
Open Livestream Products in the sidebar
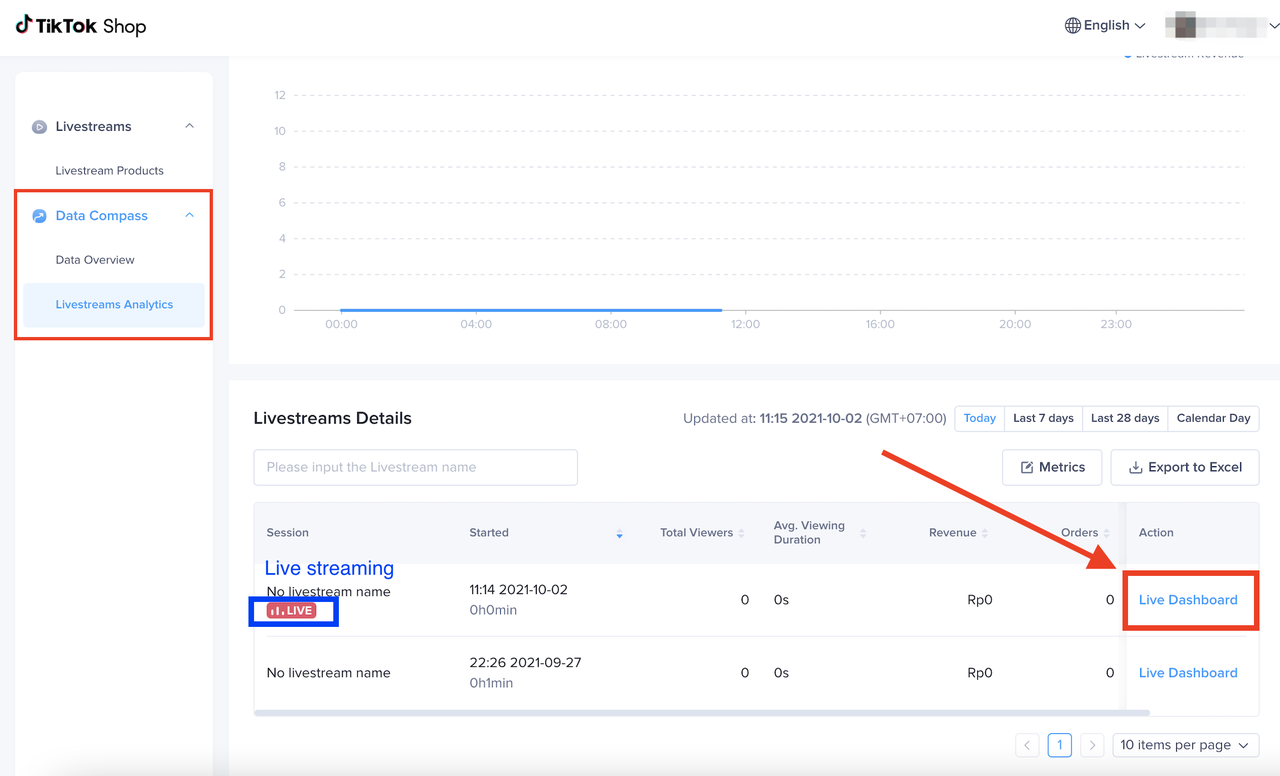coord(110,171)
